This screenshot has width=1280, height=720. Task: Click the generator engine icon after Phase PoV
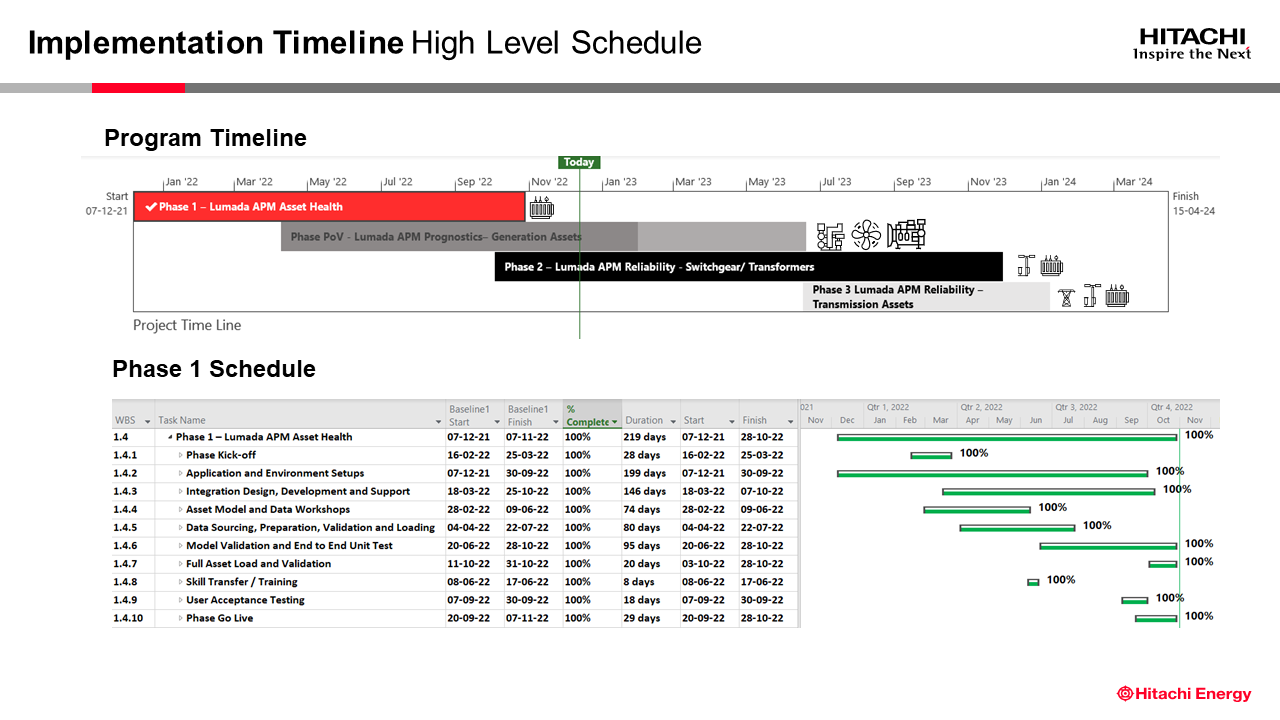pyautogui.click(x=906, y=234)
